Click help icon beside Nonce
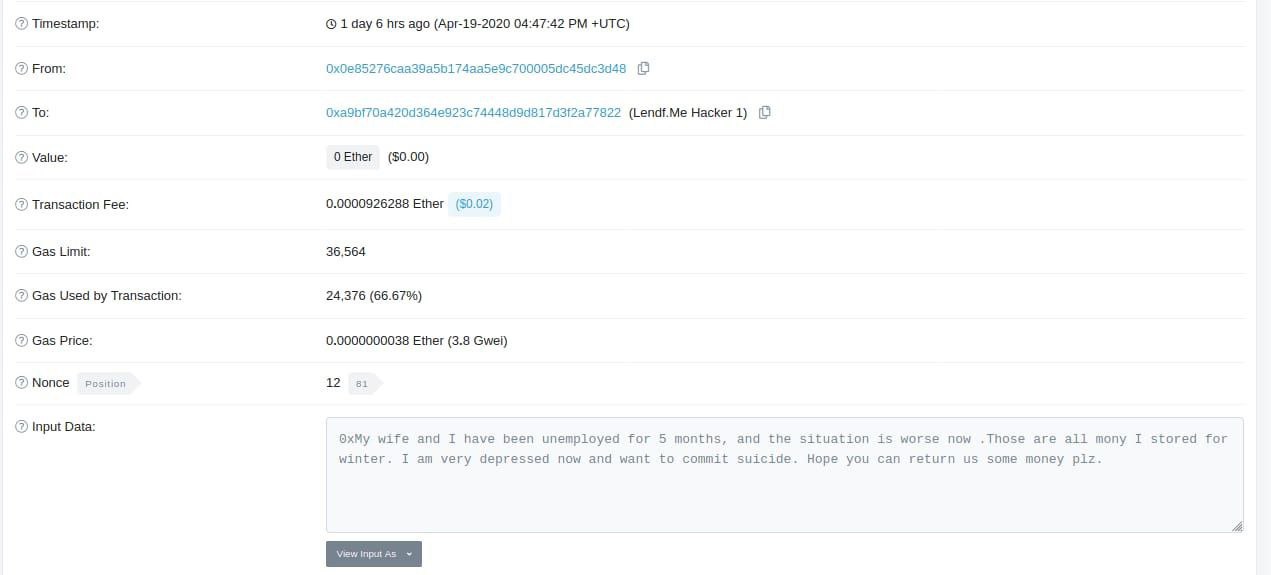 pyautogui.click(x=21, y=383)
